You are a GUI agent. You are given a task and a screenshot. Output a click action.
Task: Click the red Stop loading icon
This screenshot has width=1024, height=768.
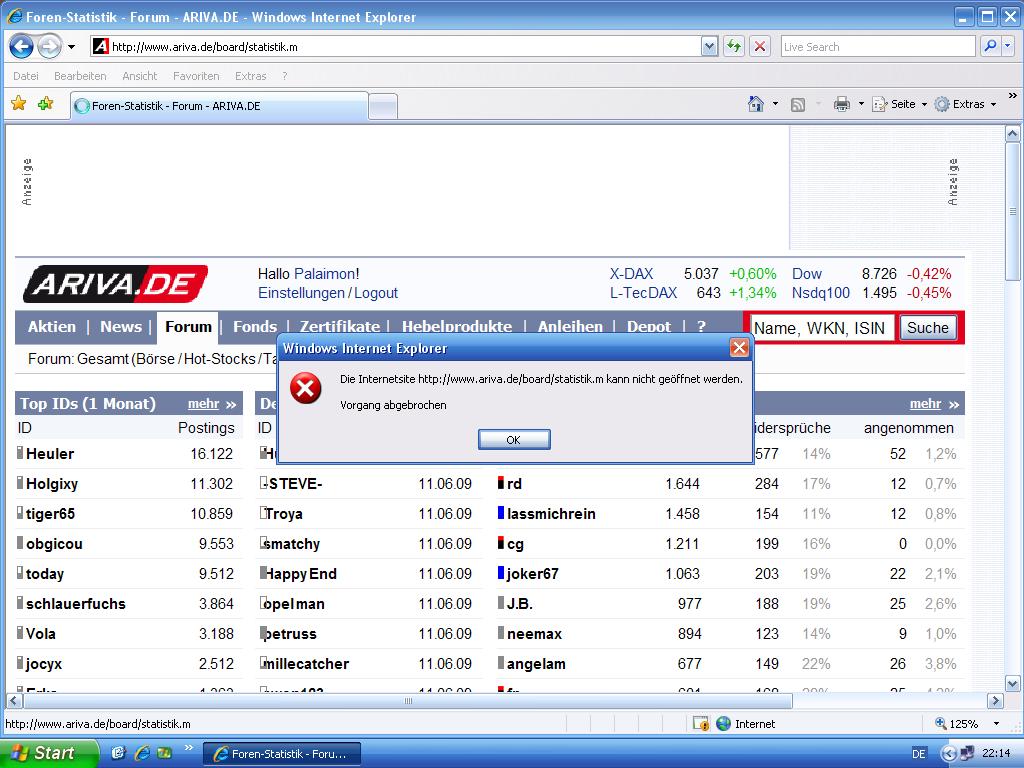pyautogui.click(x=760, y=46)
